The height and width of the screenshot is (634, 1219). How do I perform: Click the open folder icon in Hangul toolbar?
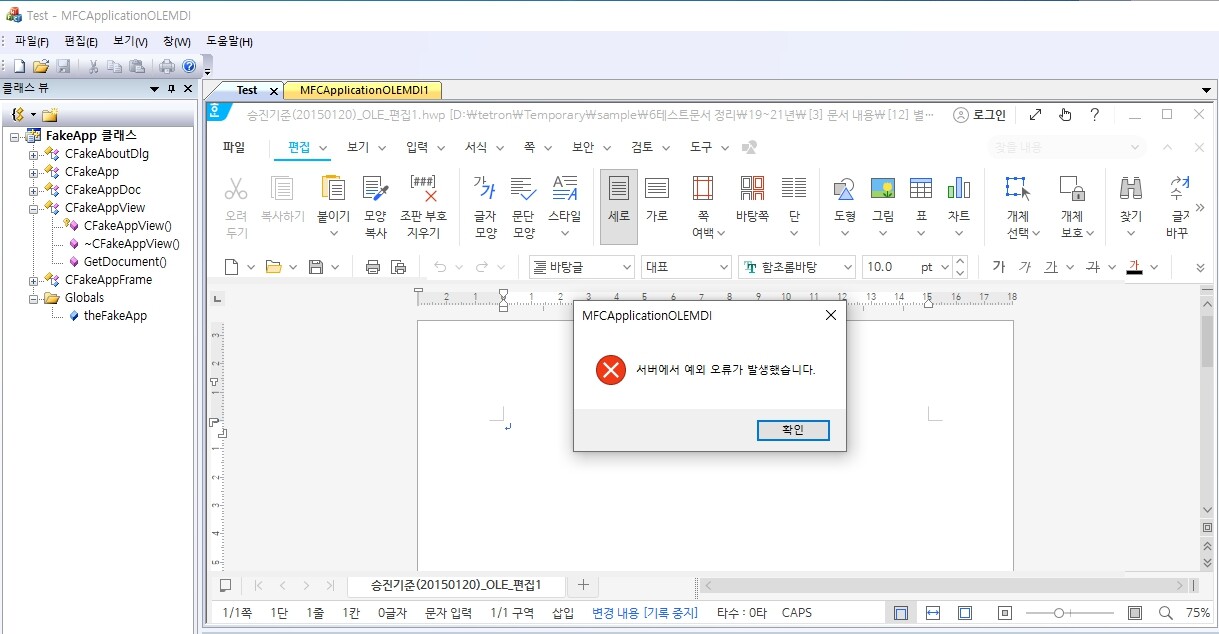tap(272, 267)
